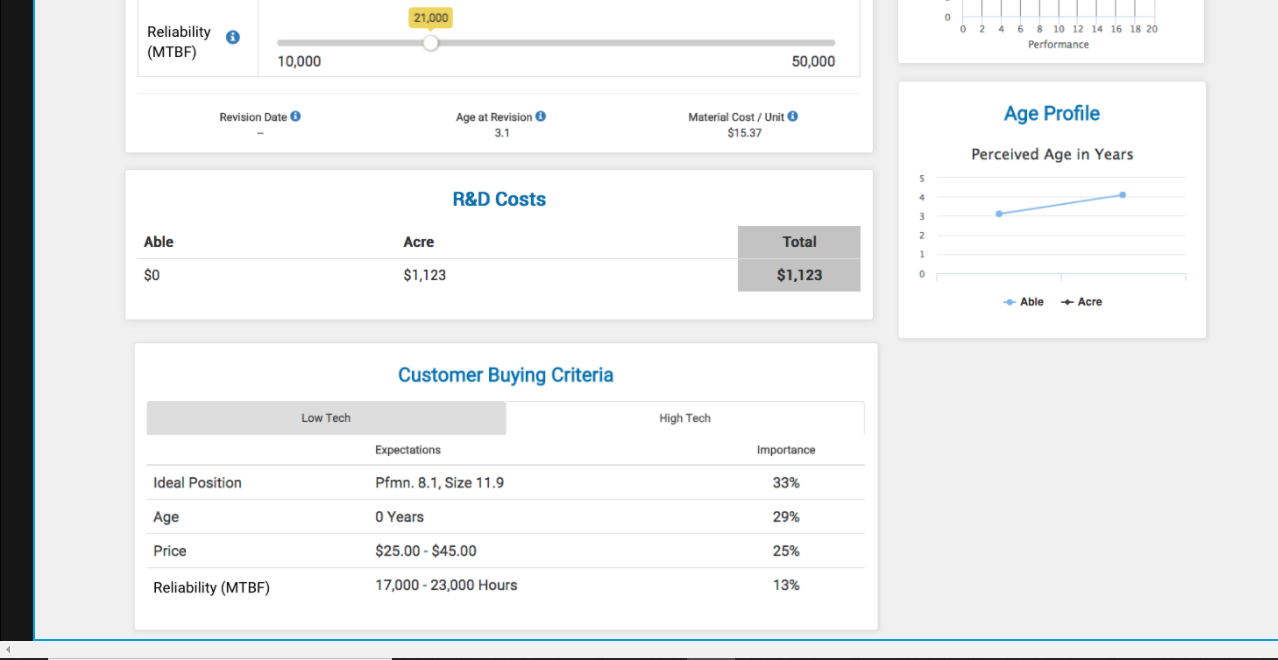1278x660 pixels.
Task: Click the left scroll arrow at bottom
Action: [9, 651]
